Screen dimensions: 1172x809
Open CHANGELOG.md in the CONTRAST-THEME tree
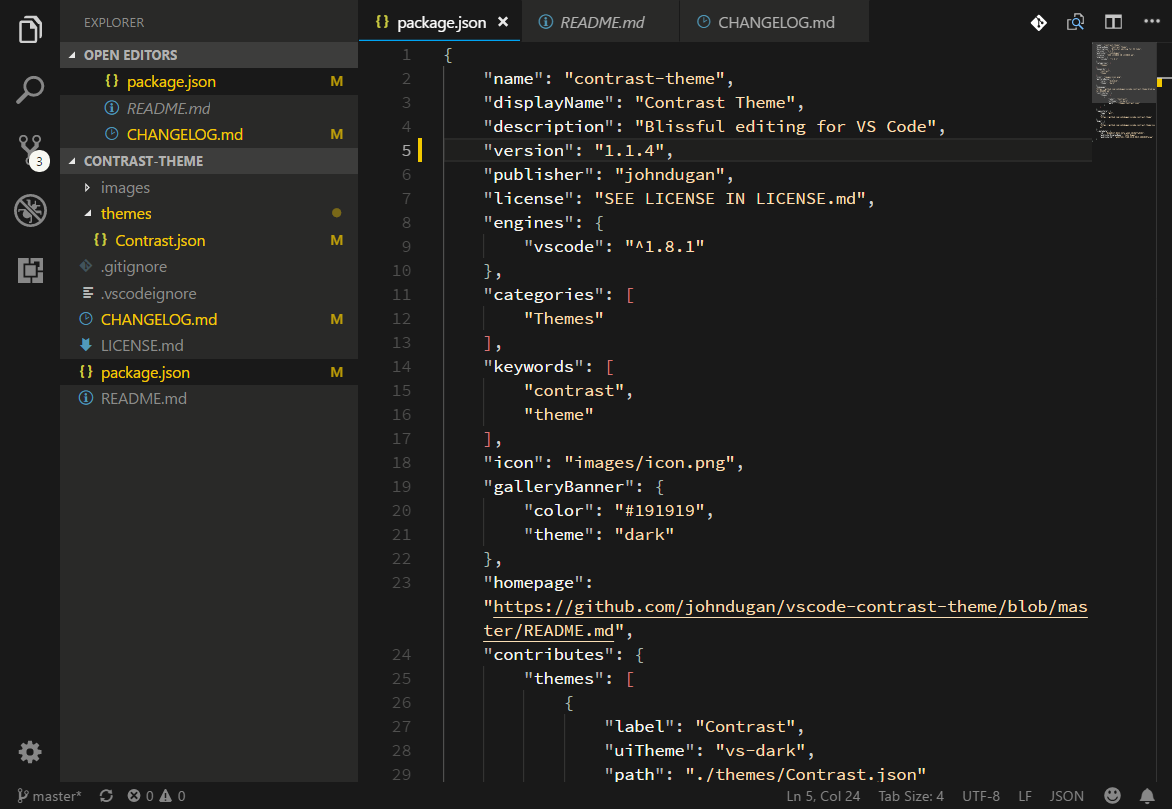[x=209, y=319]
